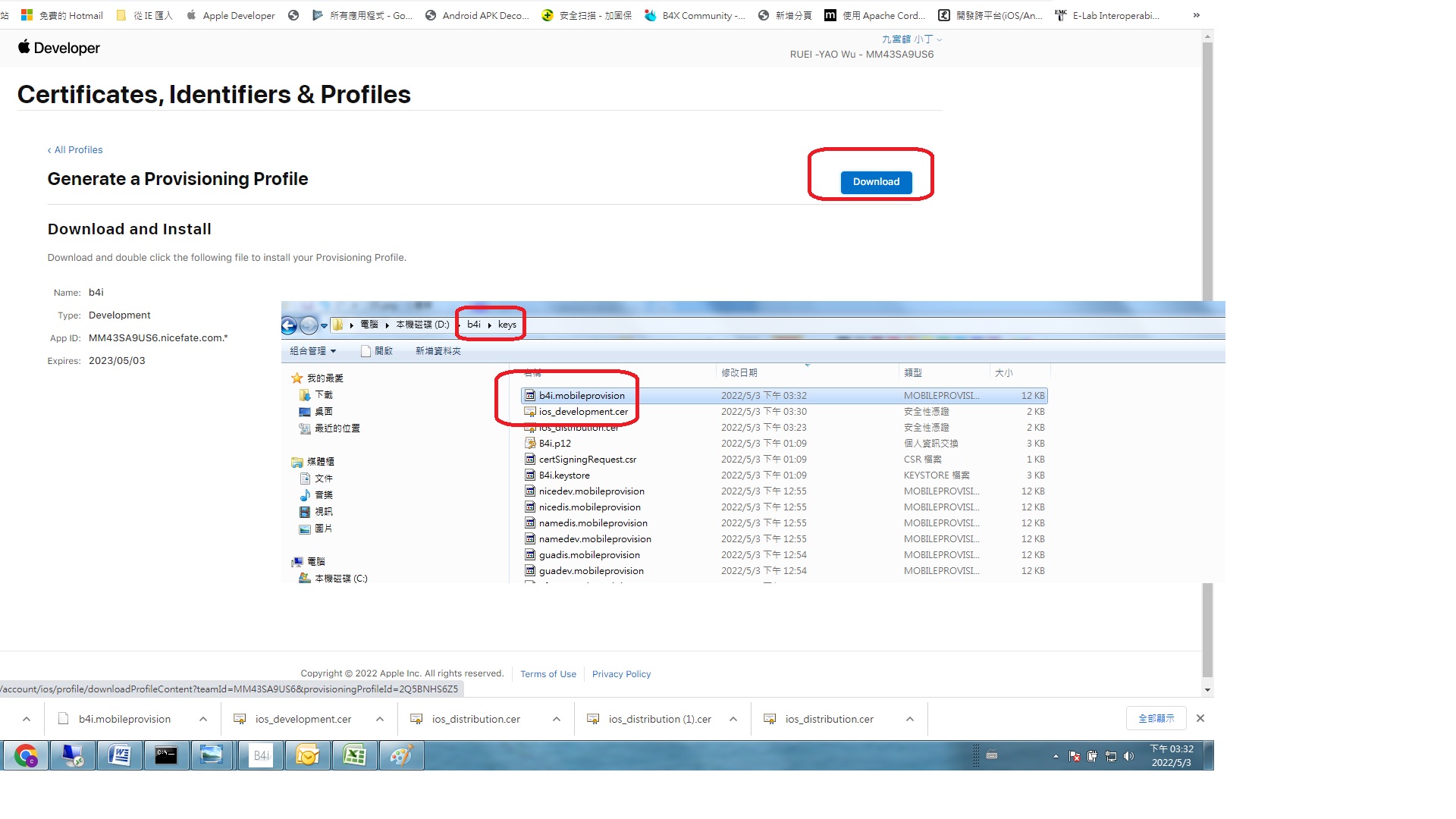This screenshot has height=819, width=1456.
Task: Click the blue Download button
Action: tap(876, 182)
